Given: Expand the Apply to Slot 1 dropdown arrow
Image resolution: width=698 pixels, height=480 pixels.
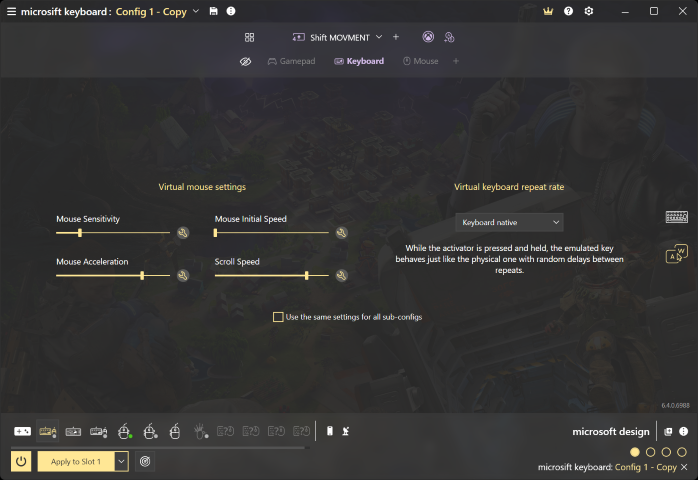Looking at the screenshot, I should point(121,461).
